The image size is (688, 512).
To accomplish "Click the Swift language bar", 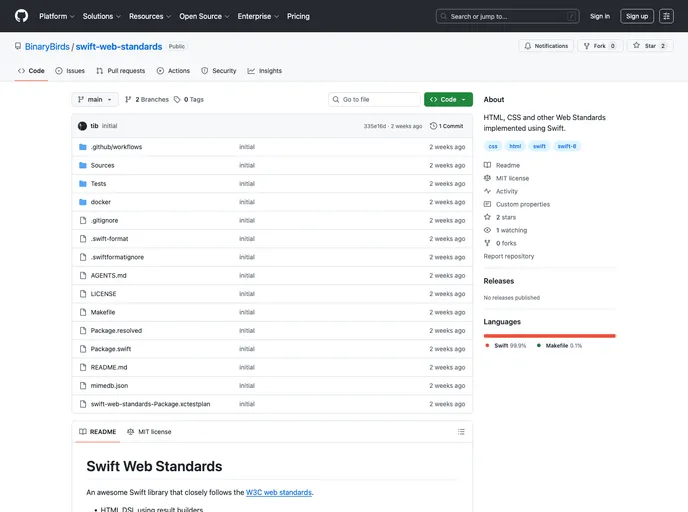I will point(549,336).
